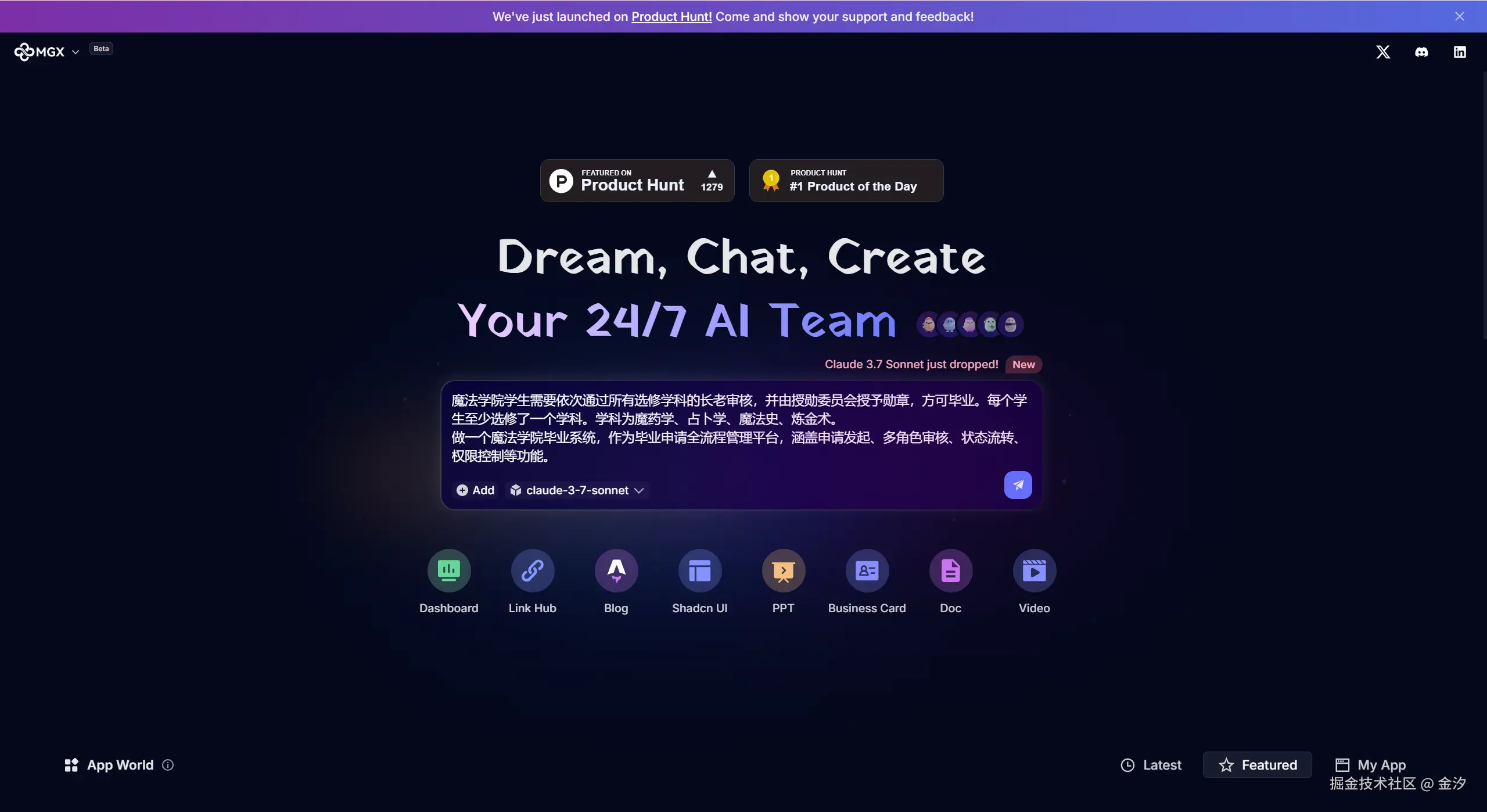Switch to the Featured tab
The image size is (1487, 812).
(1258, 765)
